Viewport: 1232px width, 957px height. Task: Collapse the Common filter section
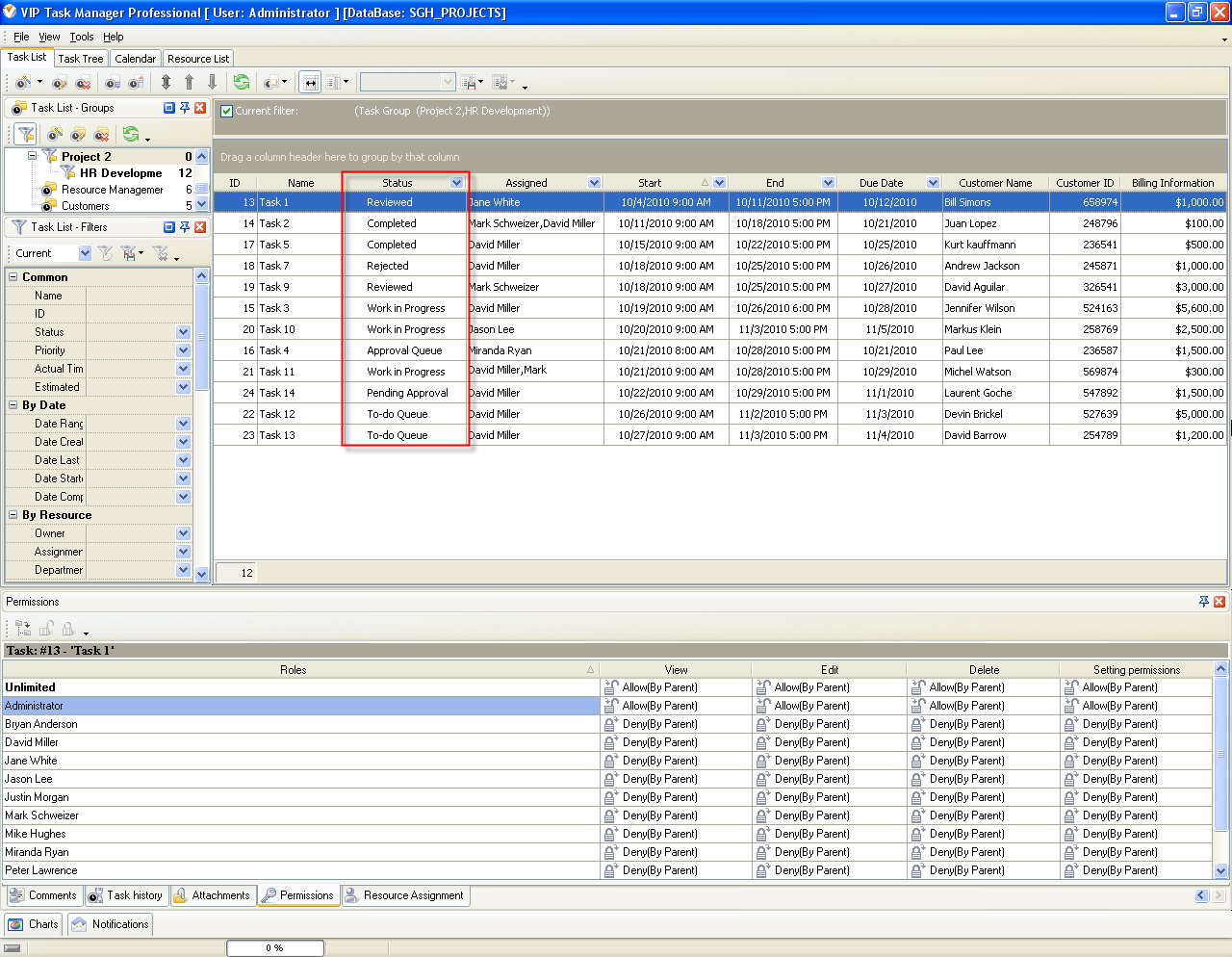point(13,277)
